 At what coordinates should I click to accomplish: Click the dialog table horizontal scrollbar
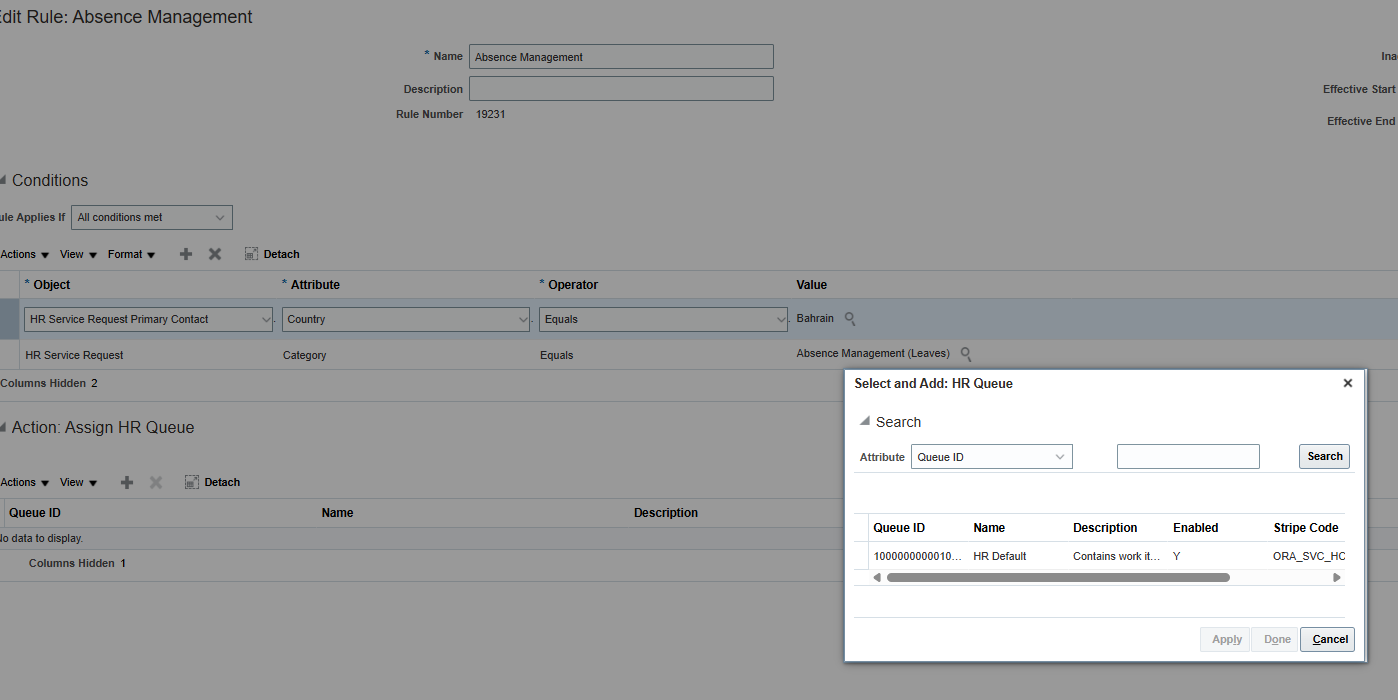tap(1058, 578)
